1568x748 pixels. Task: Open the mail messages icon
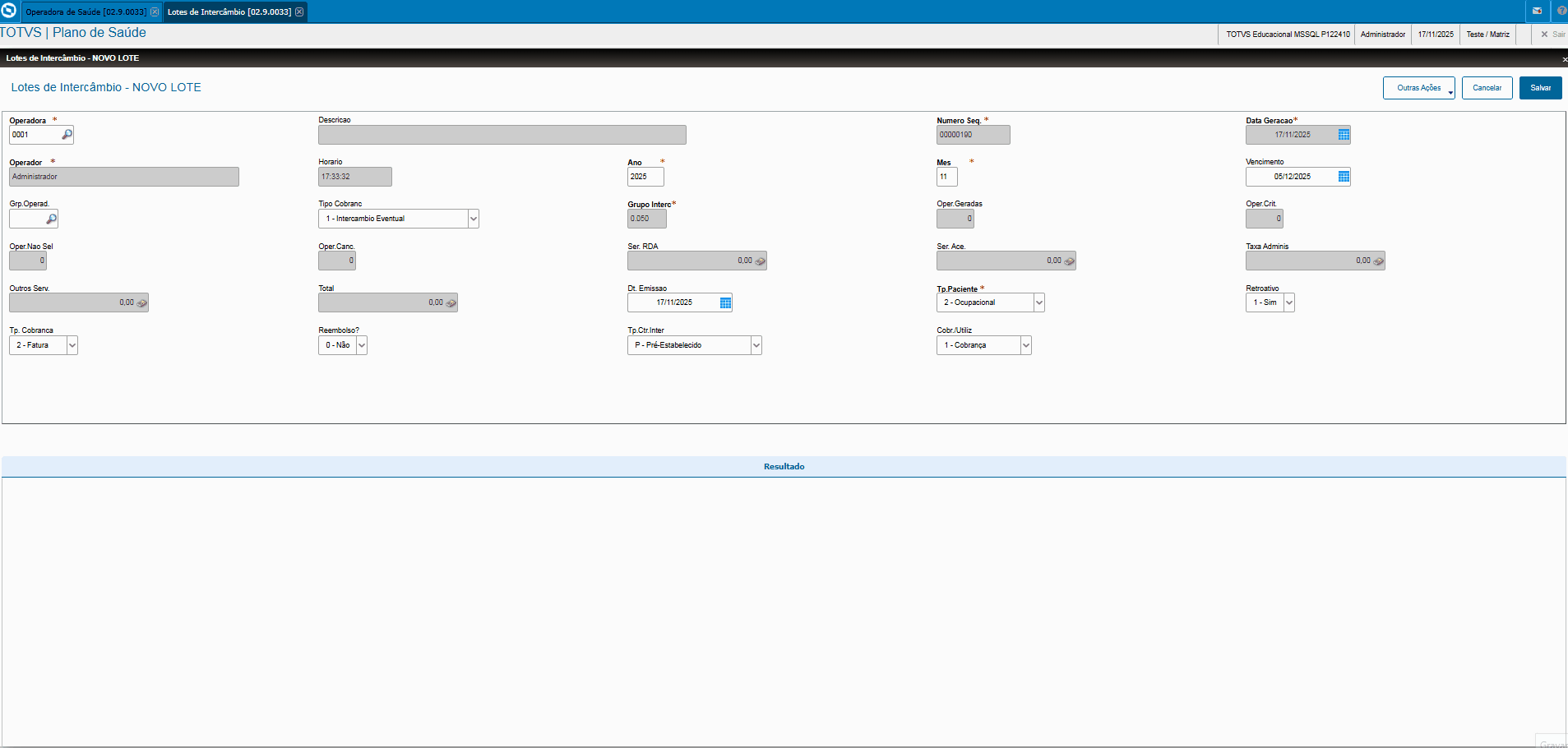[x=1537, y=11]
